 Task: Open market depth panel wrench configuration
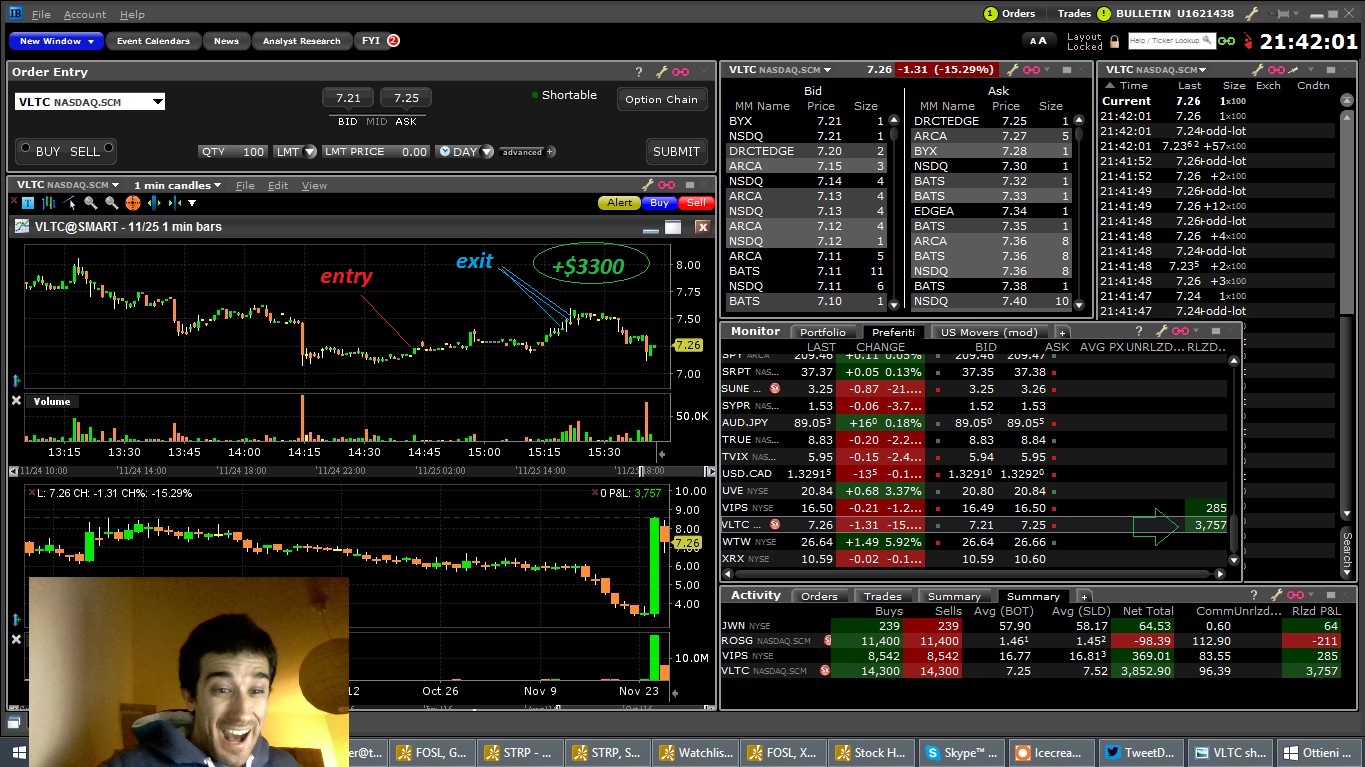[1012, 70]
